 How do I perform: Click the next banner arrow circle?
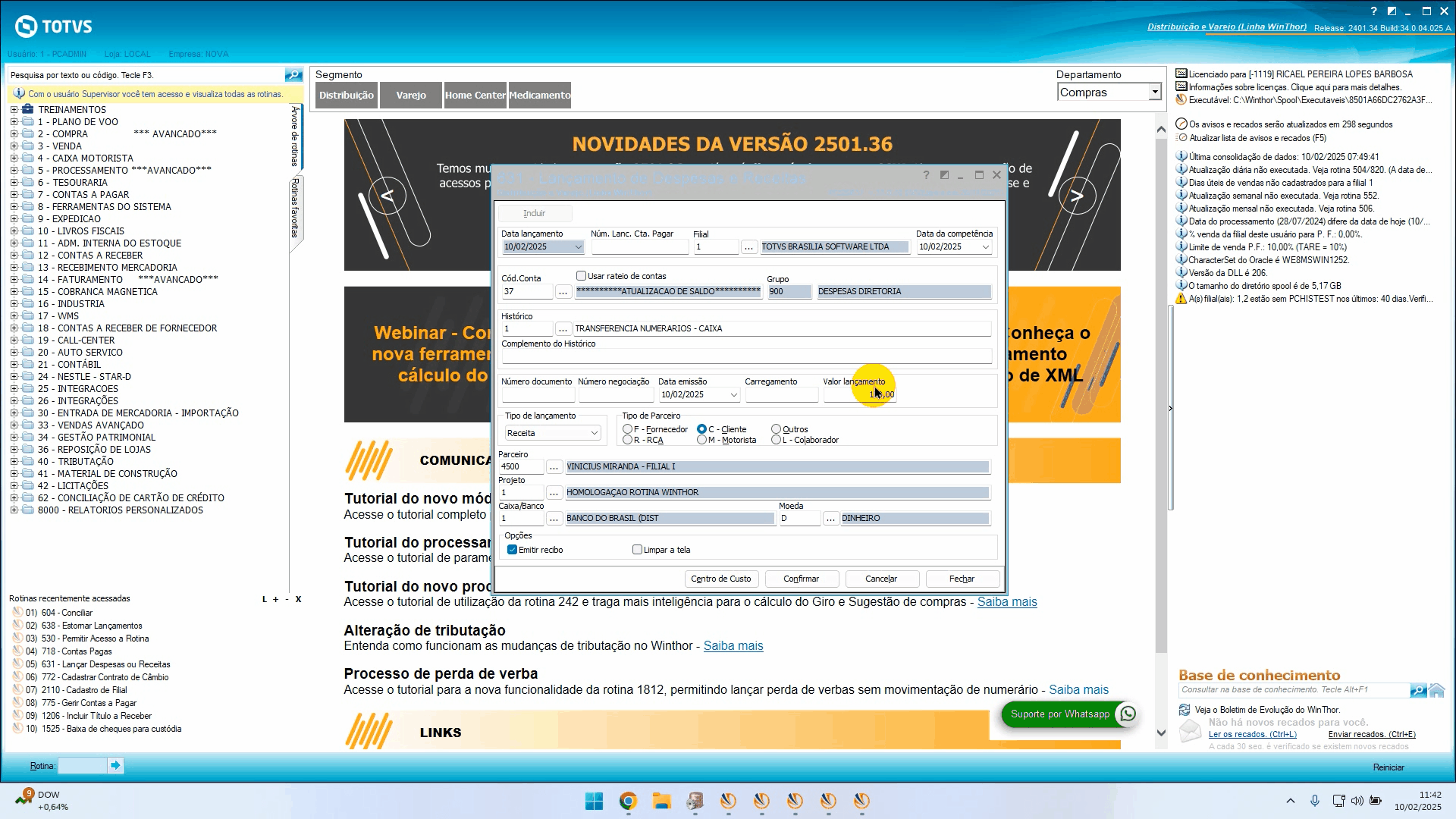[1077, 196]
